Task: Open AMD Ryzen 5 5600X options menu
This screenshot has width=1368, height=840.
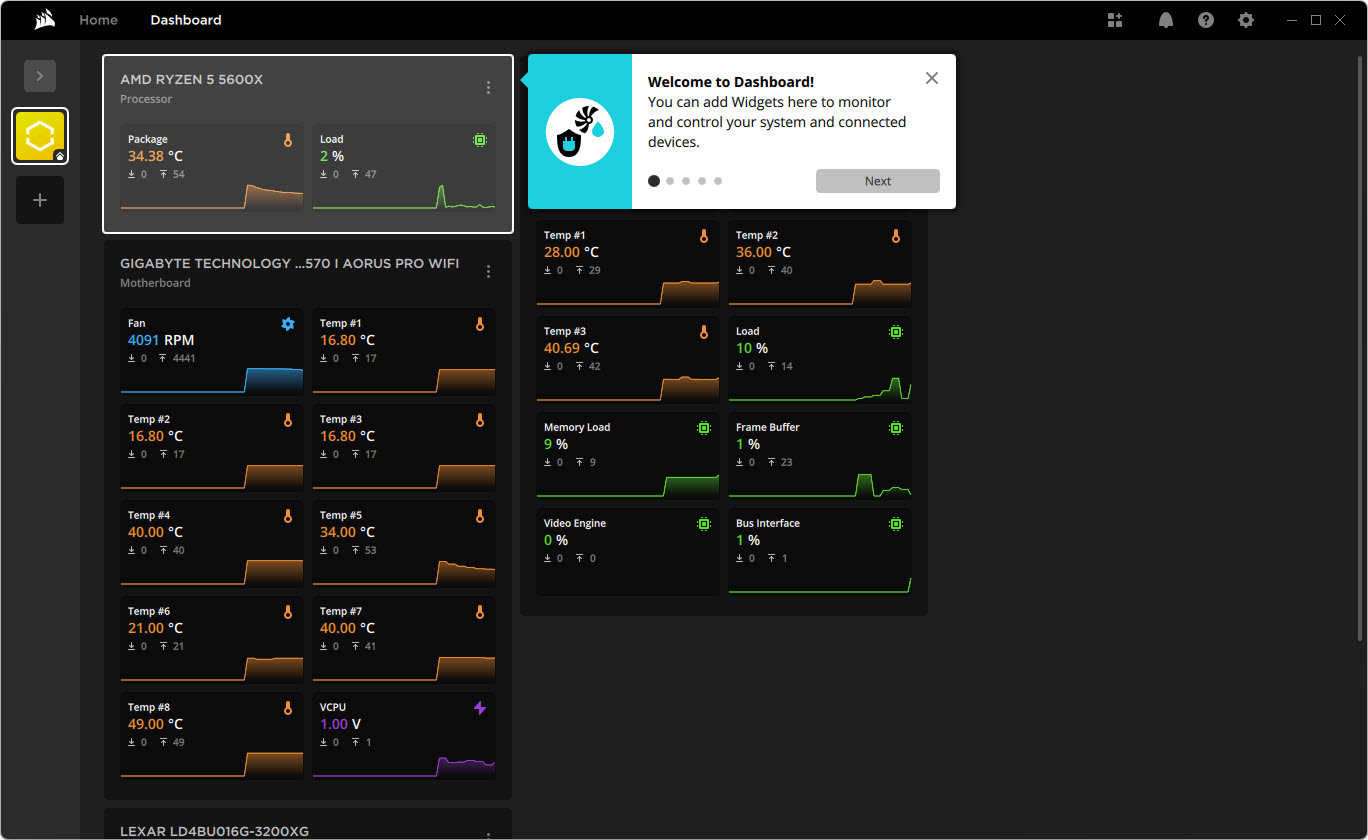Action: [488, 87]
